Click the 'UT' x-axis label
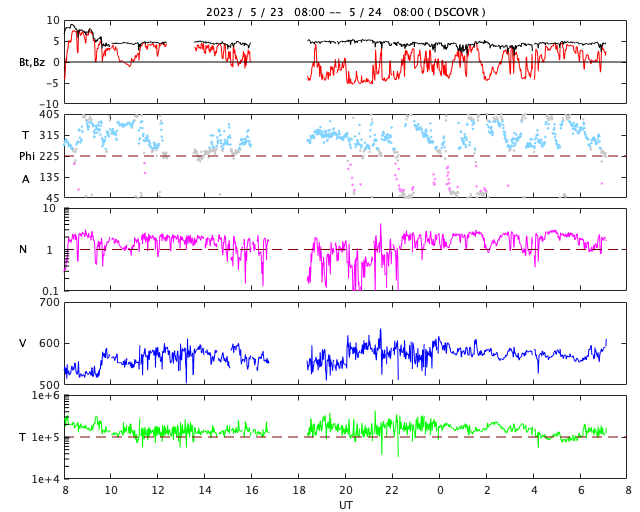The height and width of the screenshot is (512, 640). 346,505
